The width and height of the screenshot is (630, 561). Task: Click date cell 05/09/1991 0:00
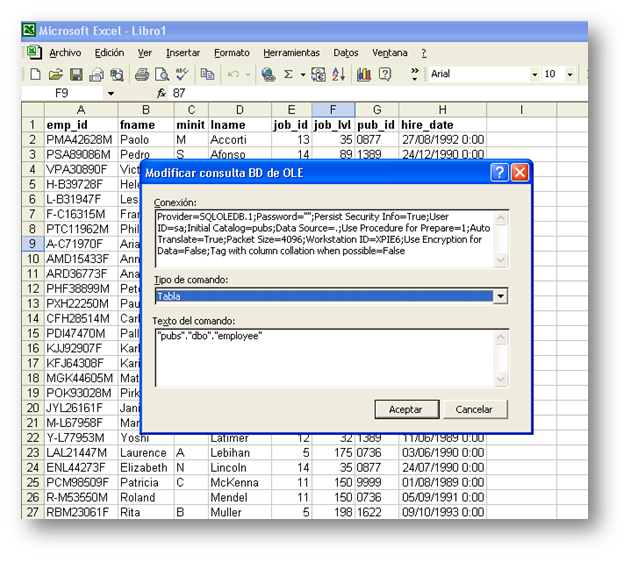pyautogui.click(x=442, y=498)
